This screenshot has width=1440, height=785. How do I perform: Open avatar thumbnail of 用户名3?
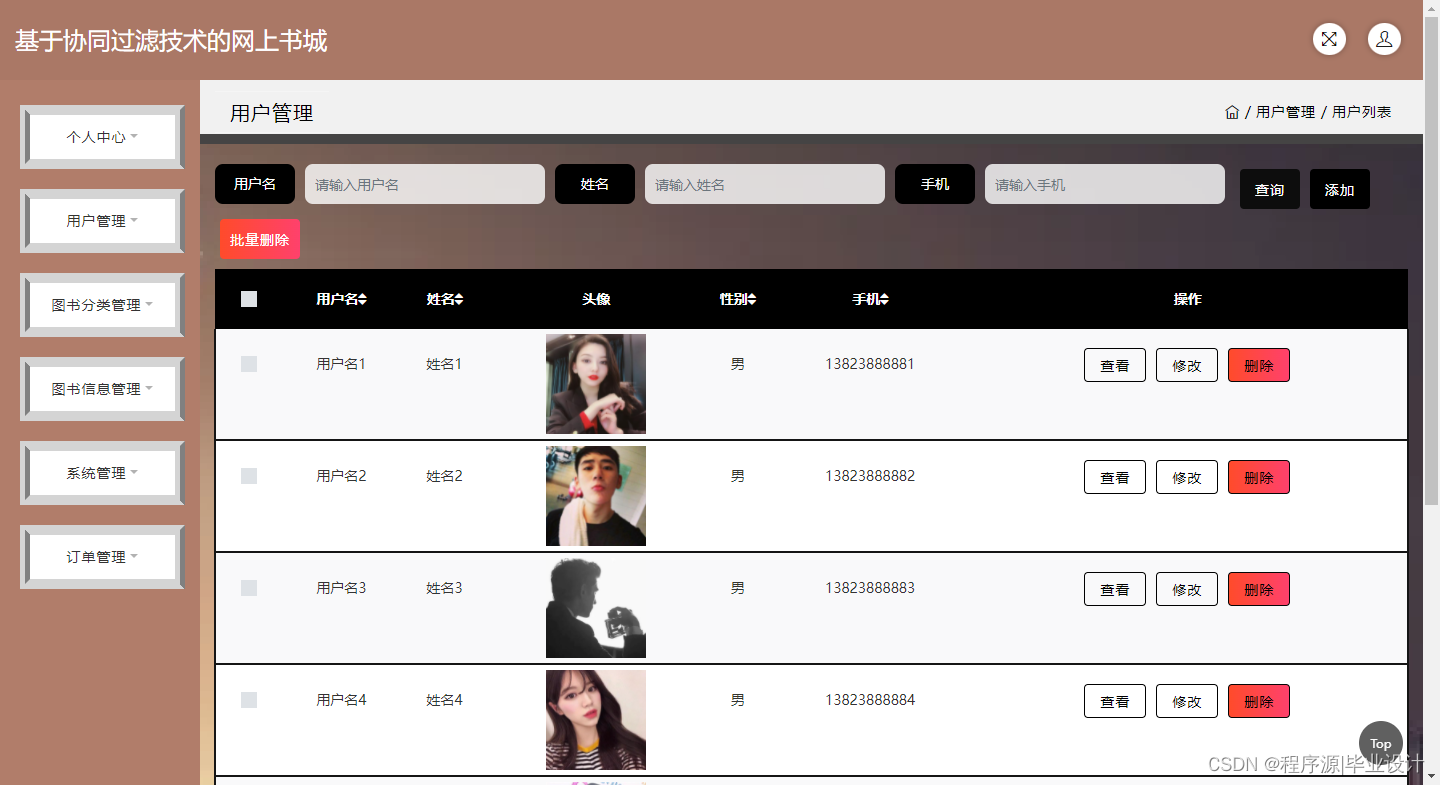click(596, 608)
